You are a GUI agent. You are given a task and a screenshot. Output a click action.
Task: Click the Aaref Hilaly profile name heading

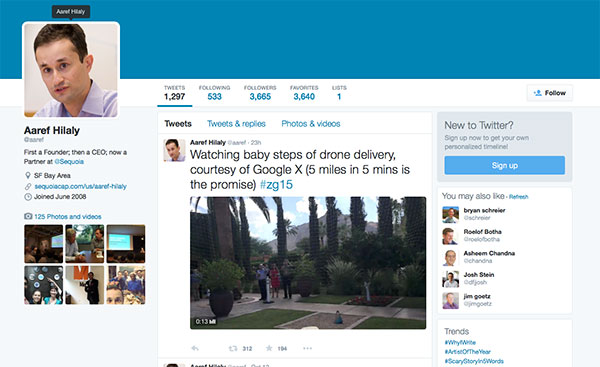(x=52, y=130)
